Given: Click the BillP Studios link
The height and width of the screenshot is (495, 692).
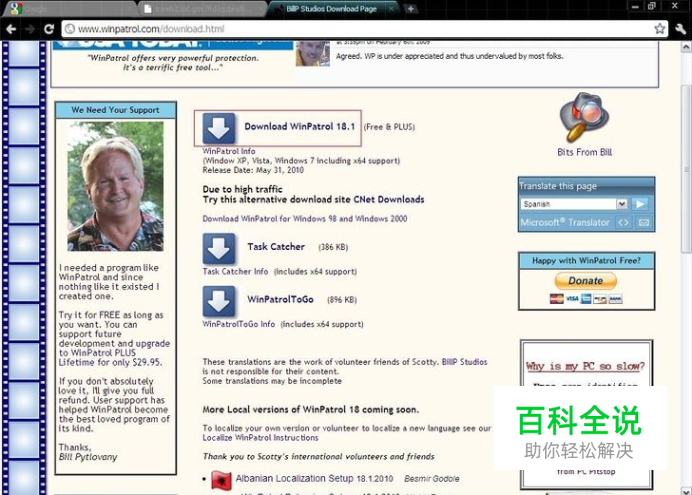Looking at the screenshot, I should (464, 362).
